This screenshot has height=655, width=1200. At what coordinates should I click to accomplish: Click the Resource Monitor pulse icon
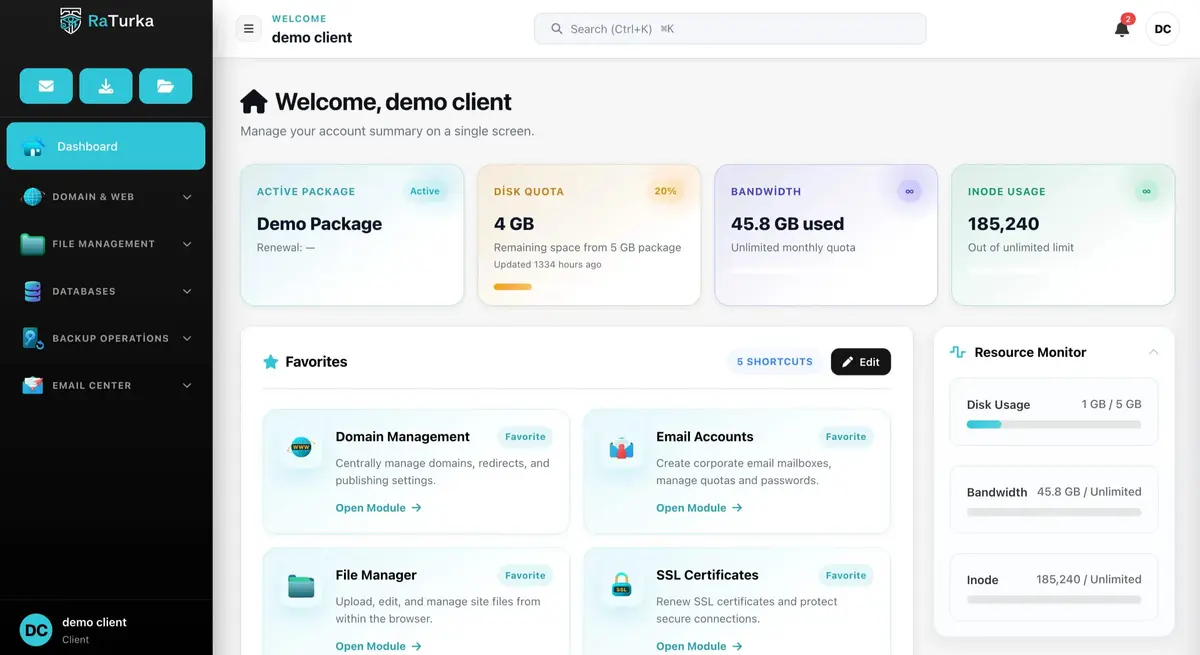[x=958, y=352]
